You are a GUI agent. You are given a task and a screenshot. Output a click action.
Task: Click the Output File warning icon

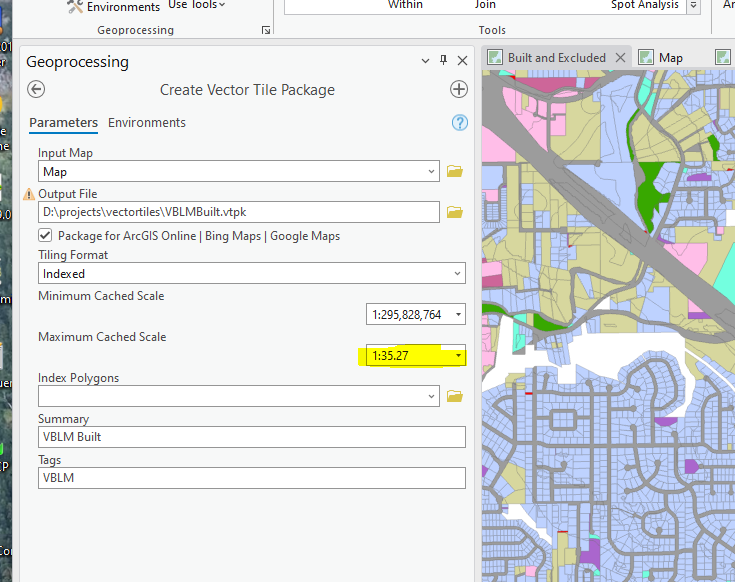29,194
